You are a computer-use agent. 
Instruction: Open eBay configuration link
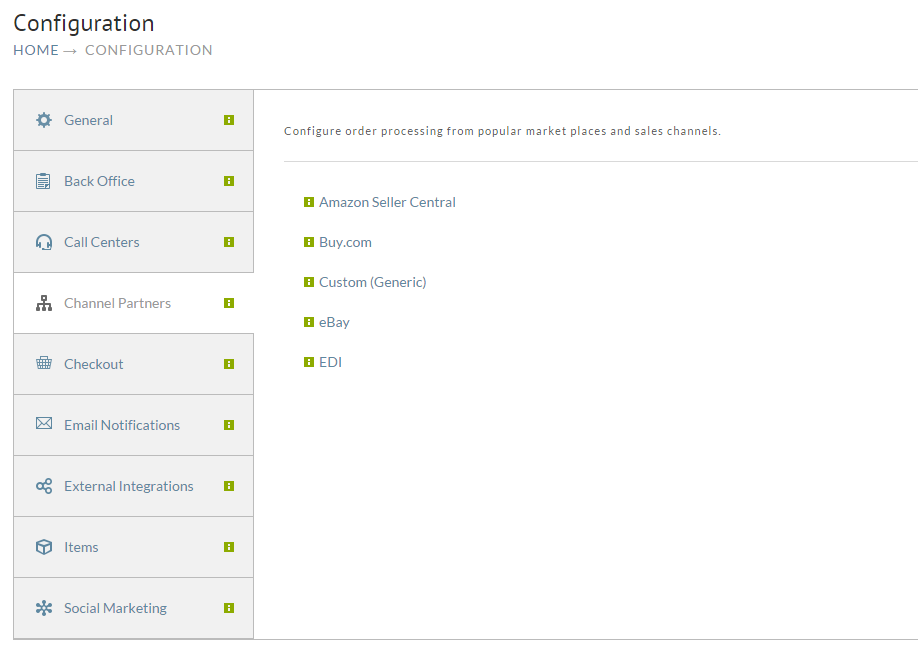coord(334,322)
